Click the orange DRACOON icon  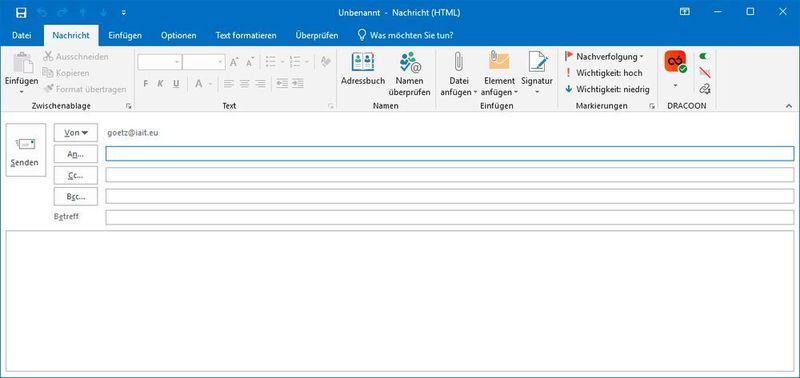pyautogui.click(x=675, y=62)
